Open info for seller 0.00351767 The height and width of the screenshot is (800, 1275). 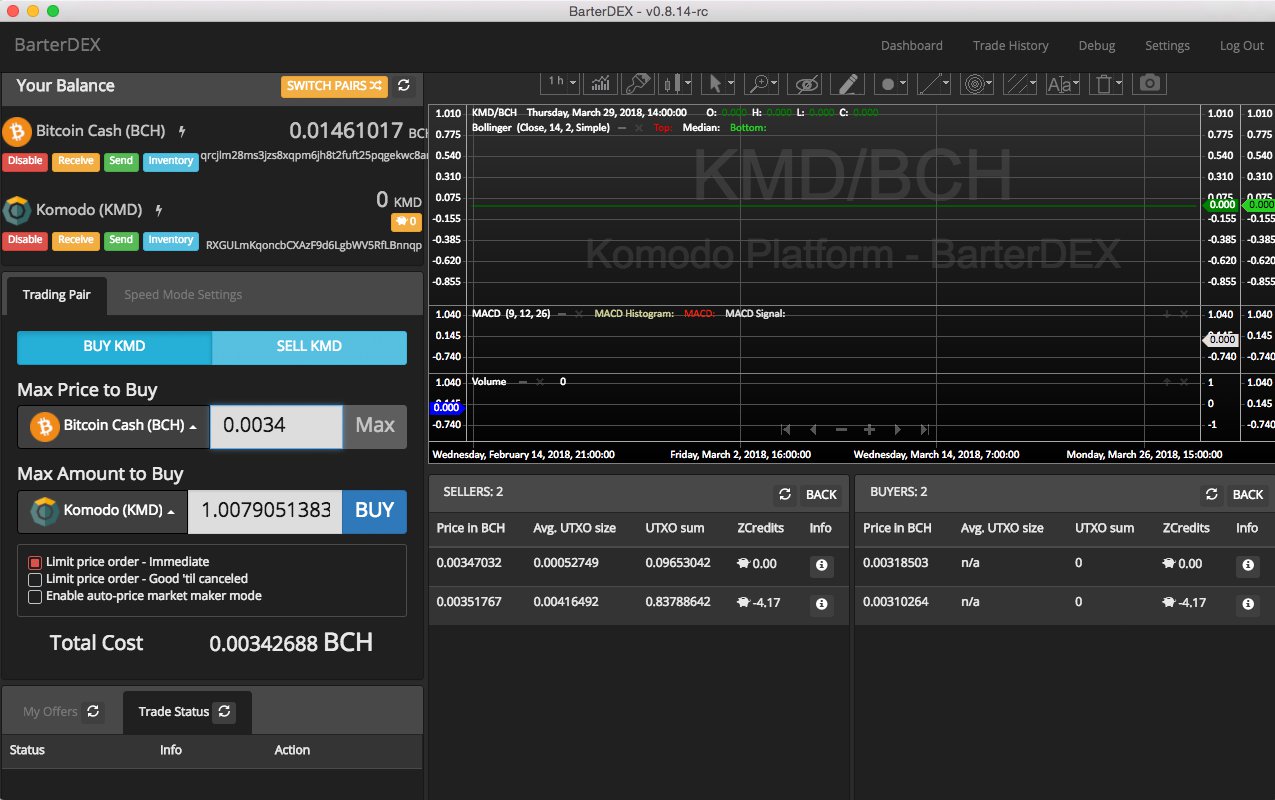821,604
